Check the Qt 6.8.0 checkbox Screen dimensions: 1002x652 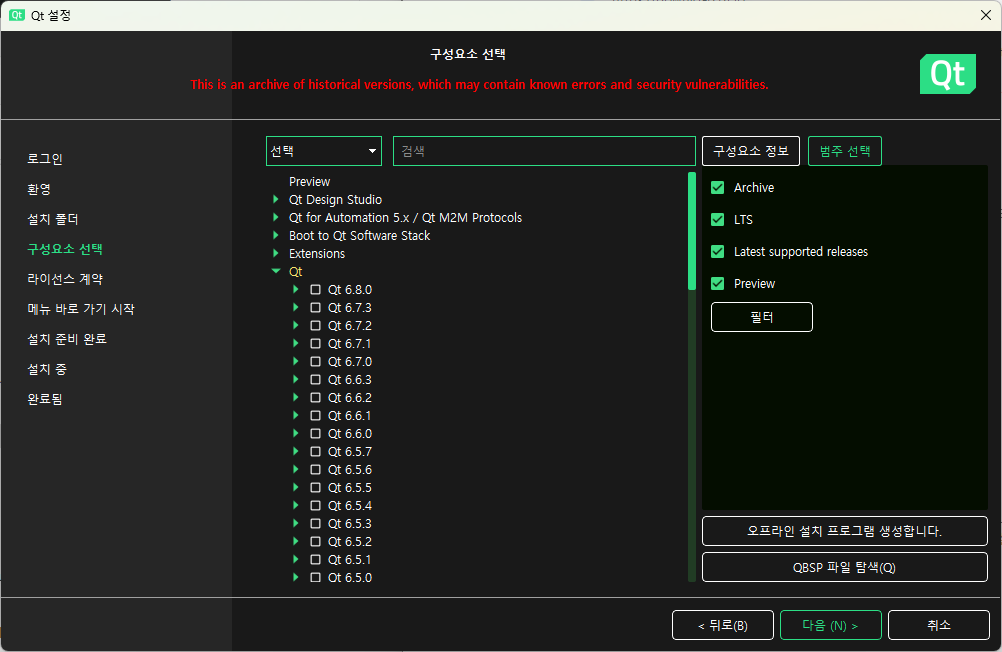(316, 290)
